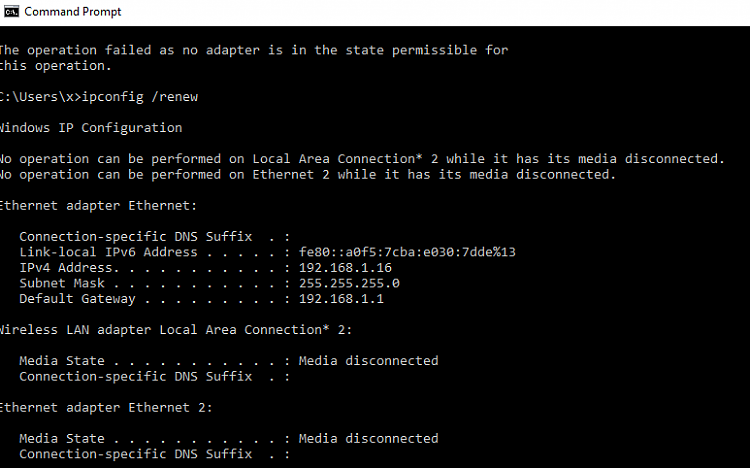Click 'Media disconnected' under Wireless LAN adapter

point(368,361)
